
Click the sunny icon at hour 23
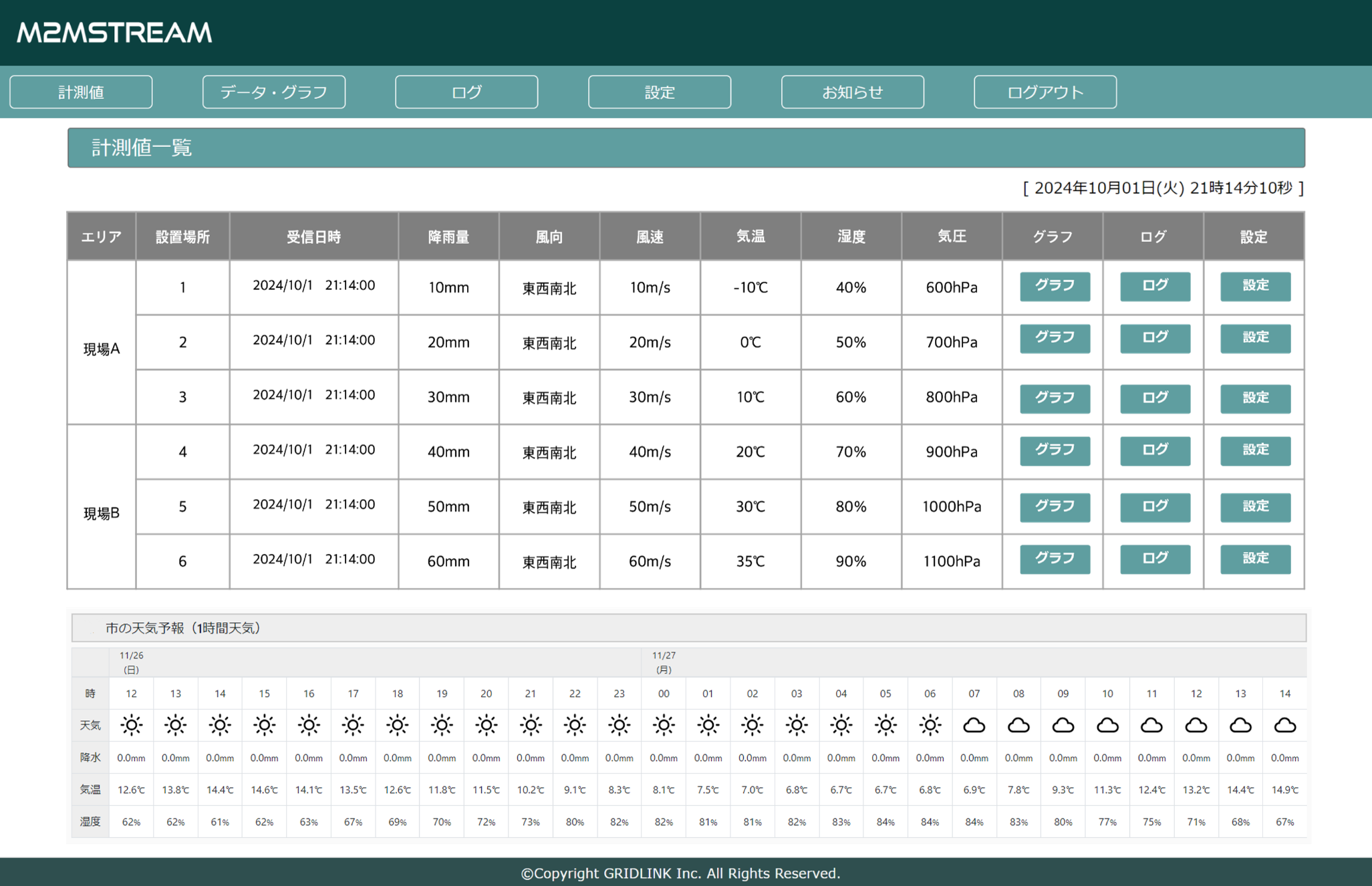(619, 725)
